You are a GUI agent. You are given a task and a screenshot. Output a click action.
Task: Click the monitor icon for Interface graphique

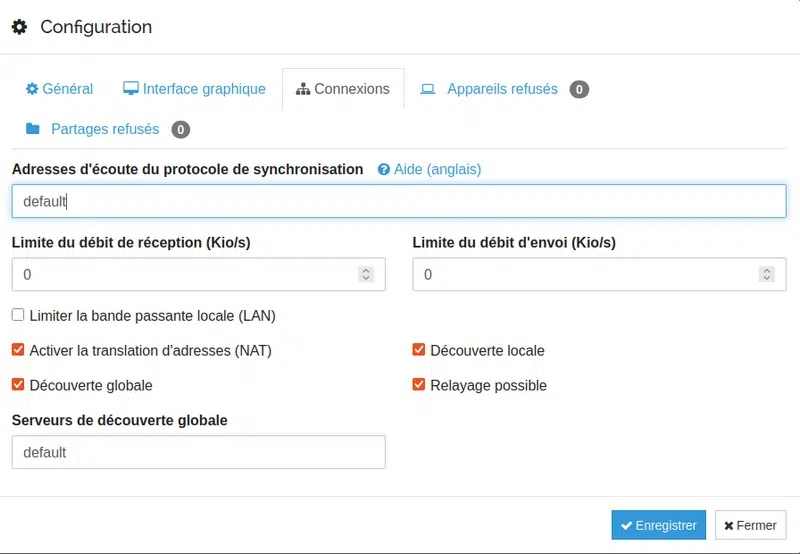pyautogui.click(x=131, y=89)
